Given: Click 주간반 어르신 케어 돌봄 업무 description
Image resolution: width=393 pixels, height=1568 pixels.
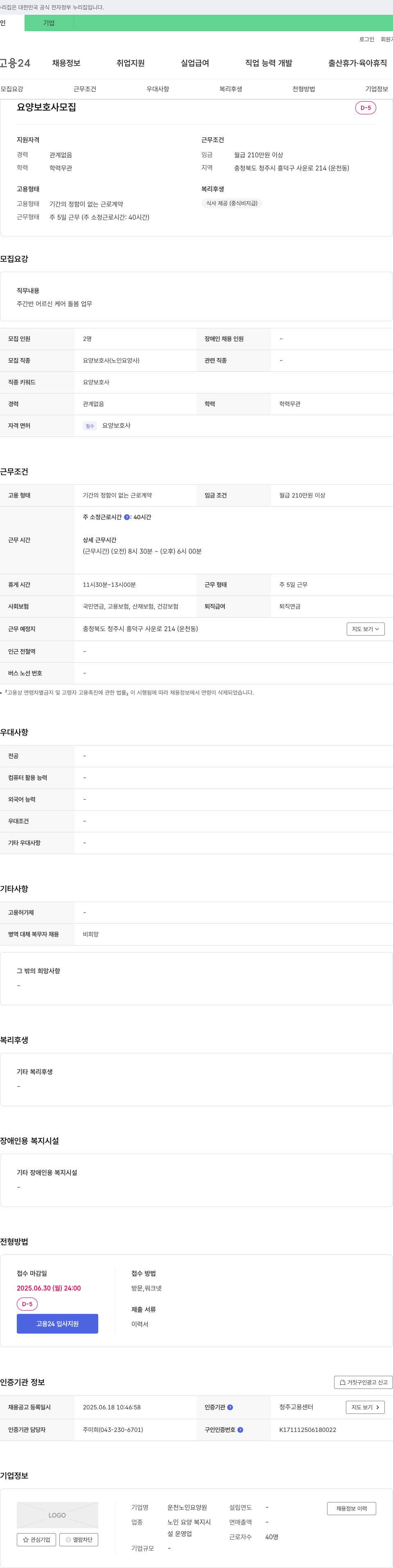Looking at the screenshot, I should click(x=55, y=304).
